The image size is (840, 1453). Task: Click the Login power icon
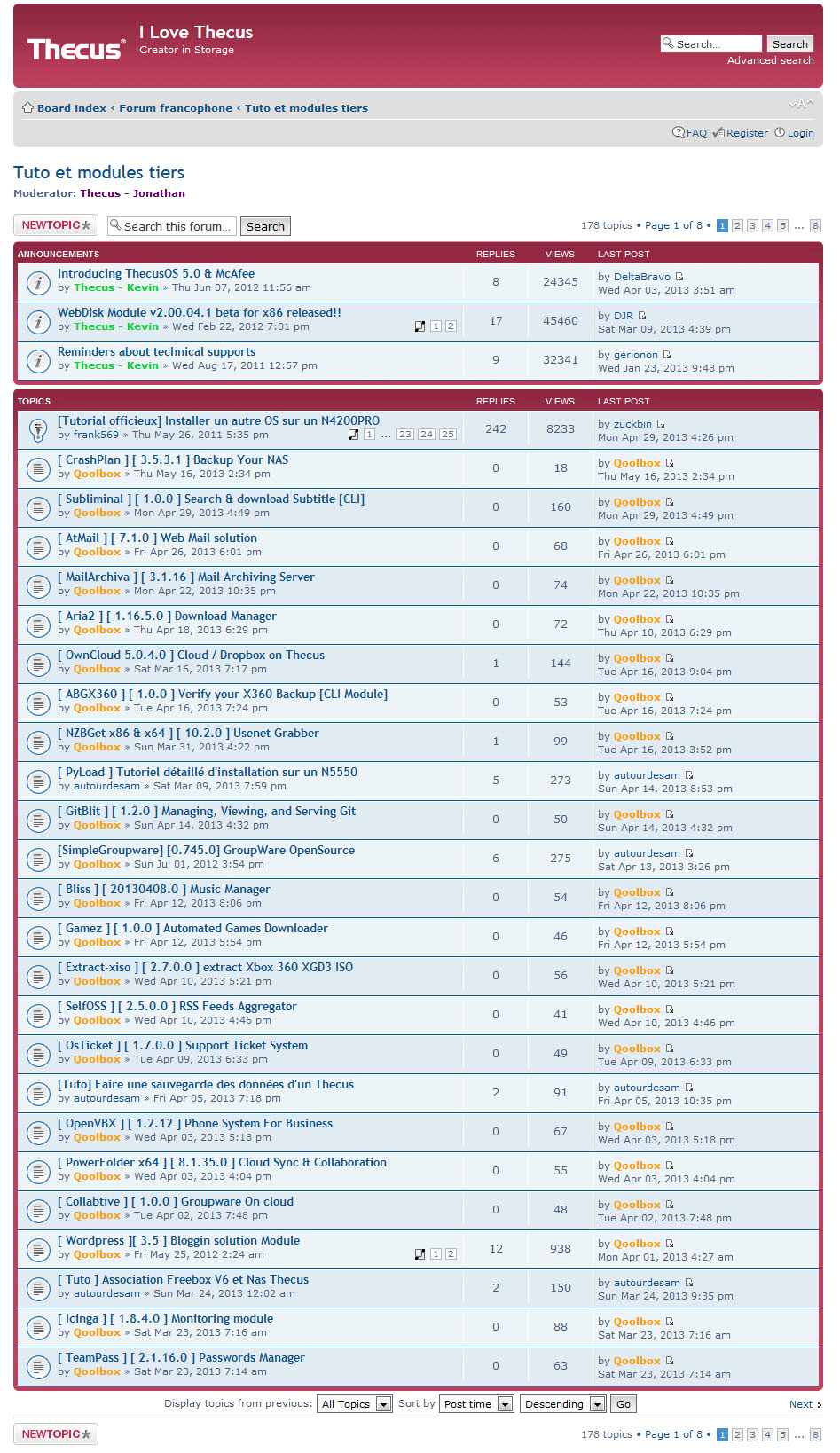[780, 132]
